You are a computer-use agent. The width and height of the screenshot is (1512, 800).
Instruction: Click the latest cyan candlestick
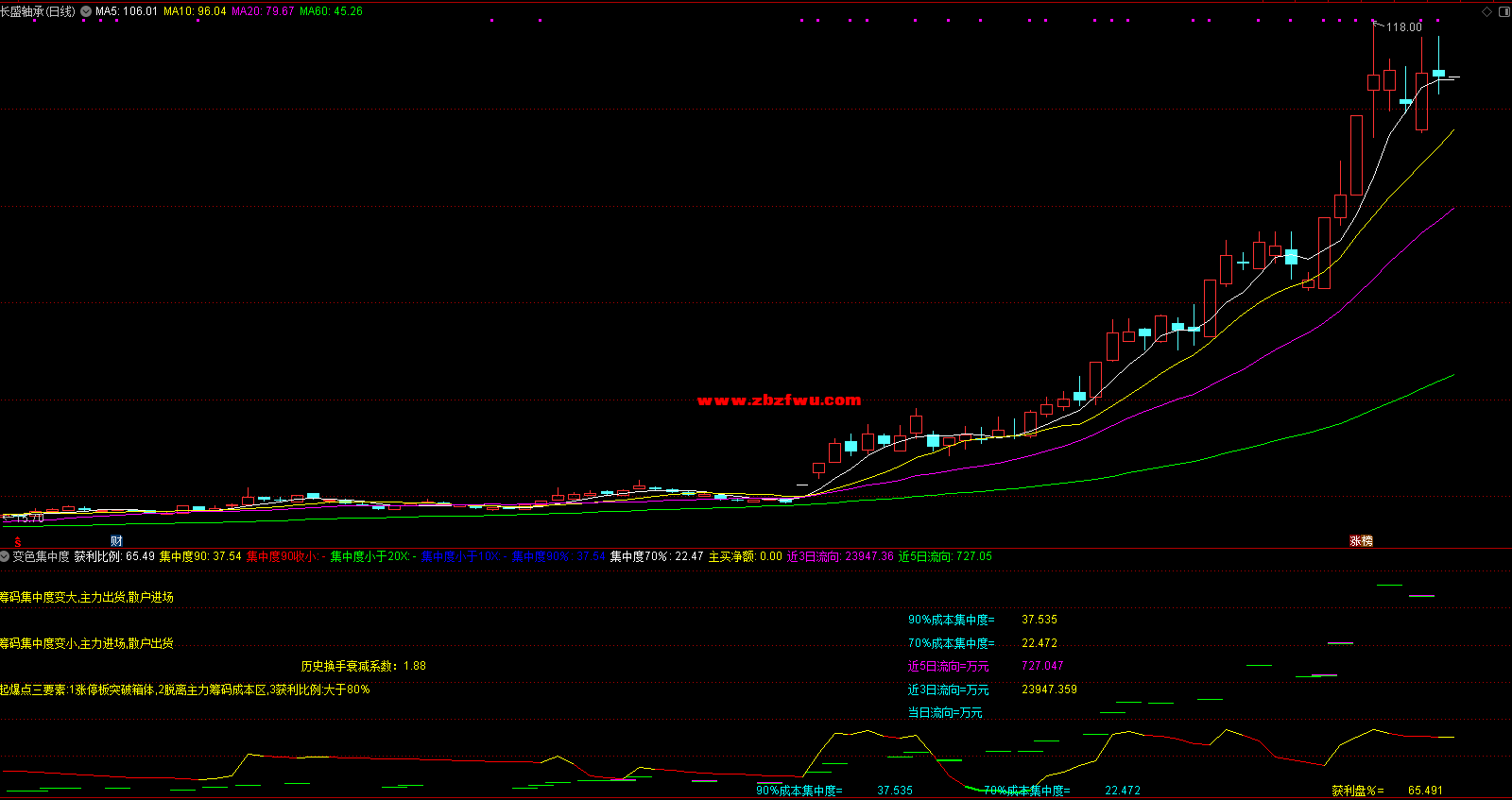1438,73
